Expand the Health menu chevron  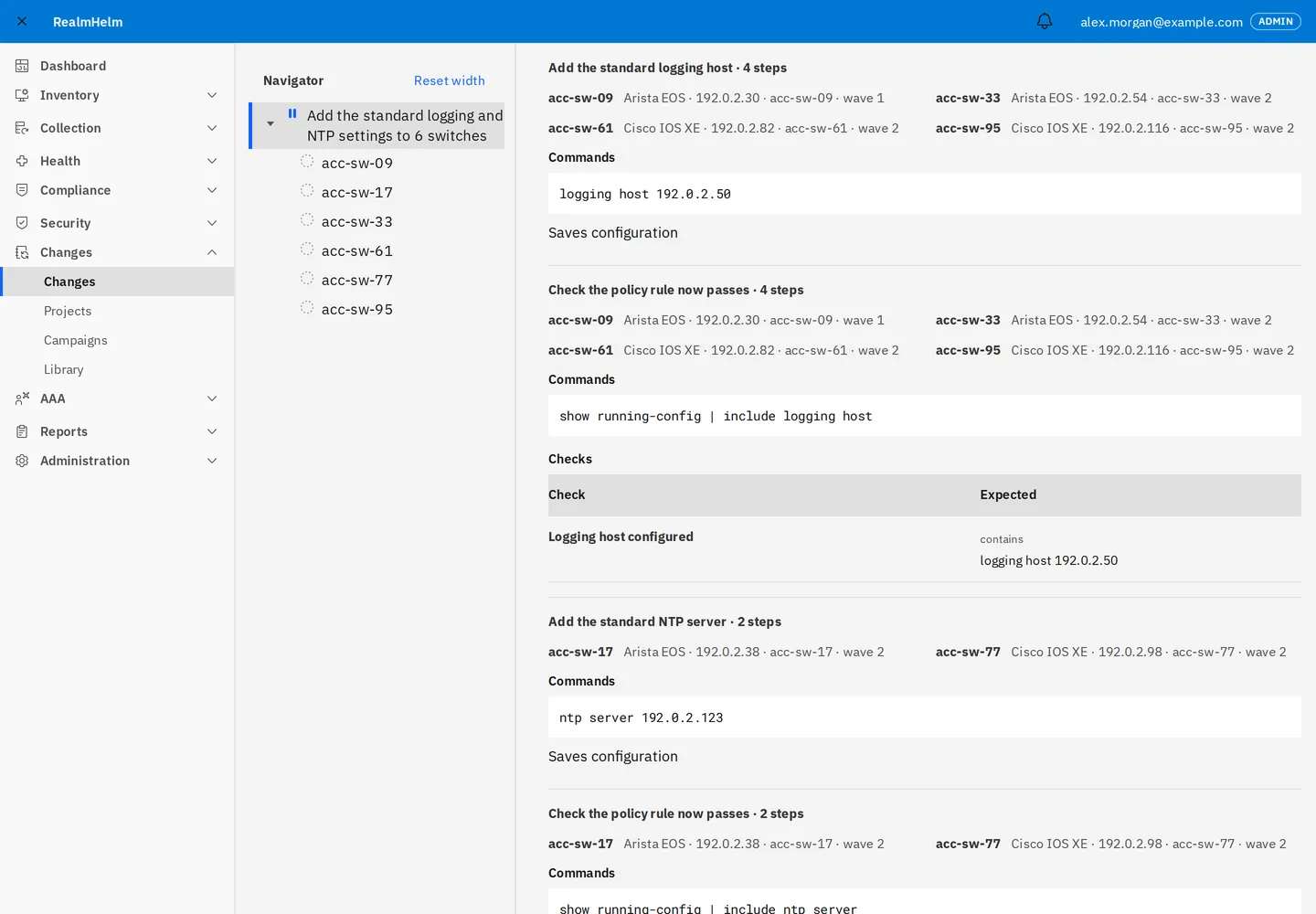212,161
